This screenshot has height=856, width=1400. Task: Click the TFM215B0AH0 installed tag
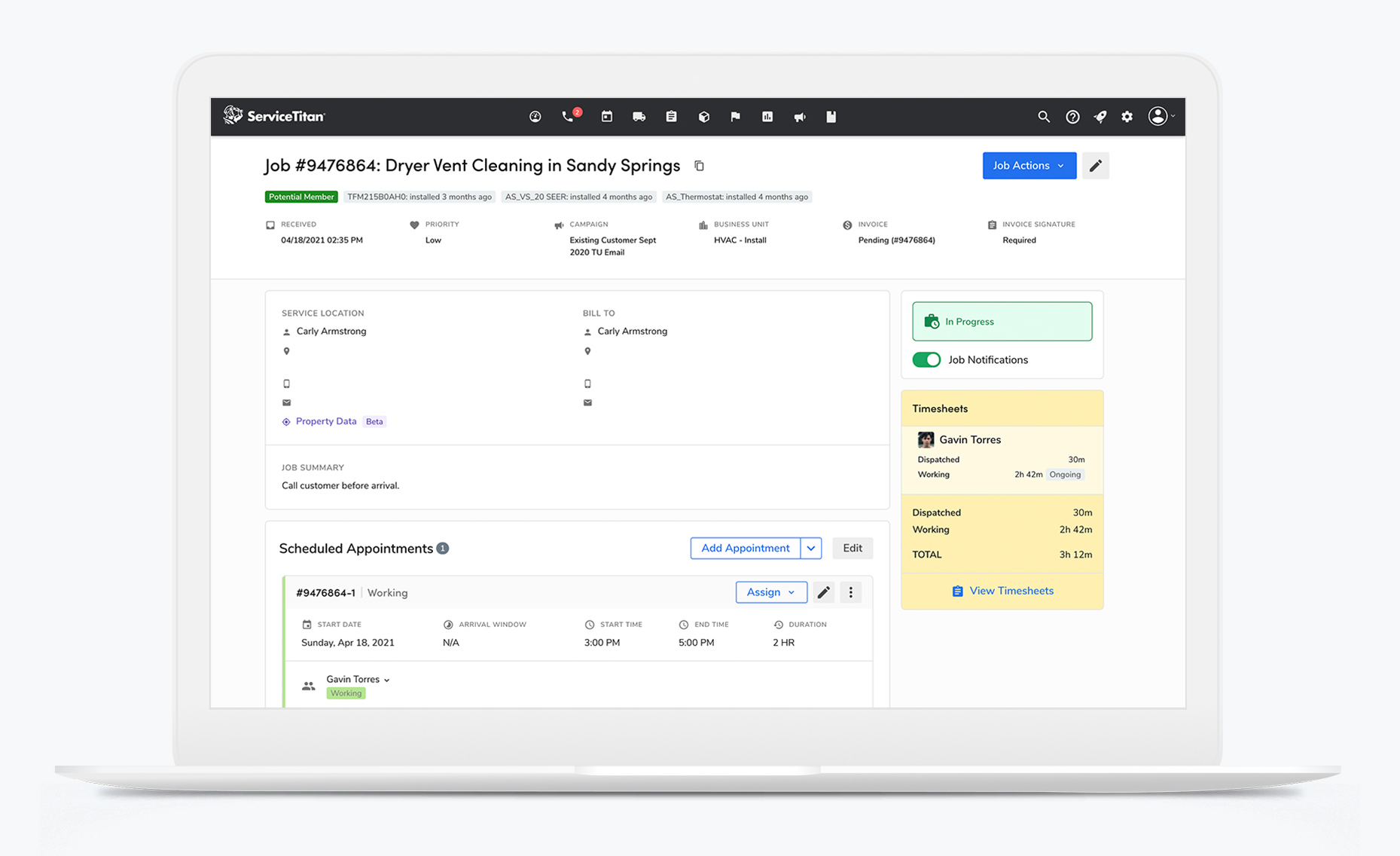click(x=419, y=197)
